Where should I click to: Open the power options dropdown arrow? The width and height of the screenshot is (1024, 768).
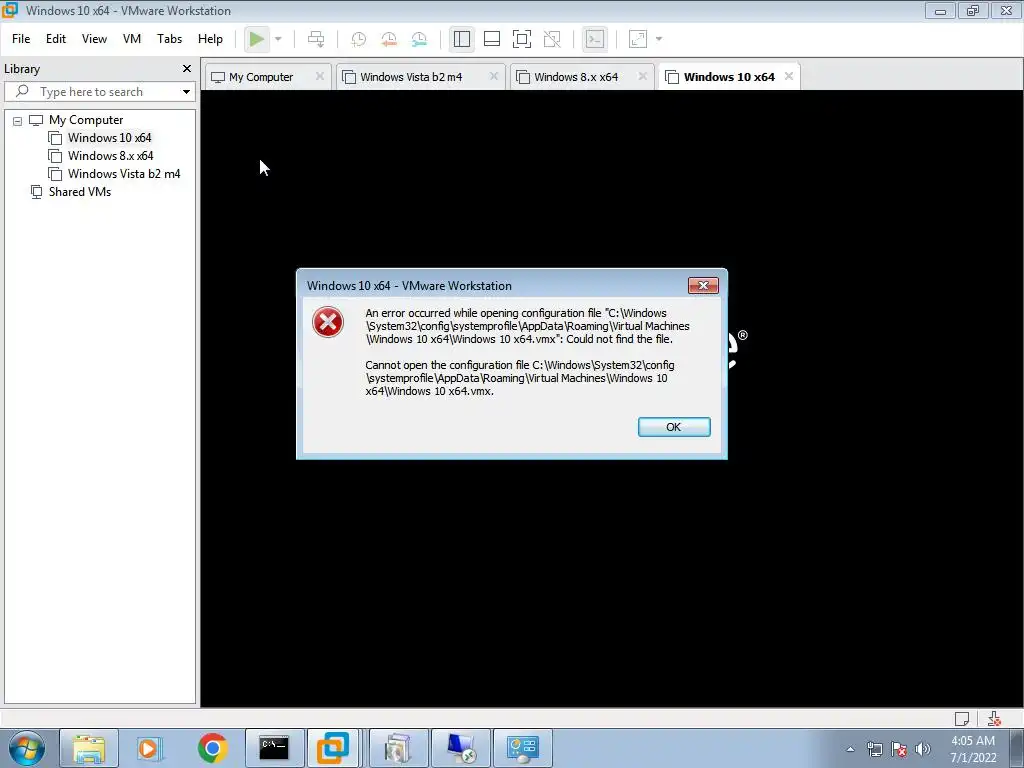pos(278,39)
